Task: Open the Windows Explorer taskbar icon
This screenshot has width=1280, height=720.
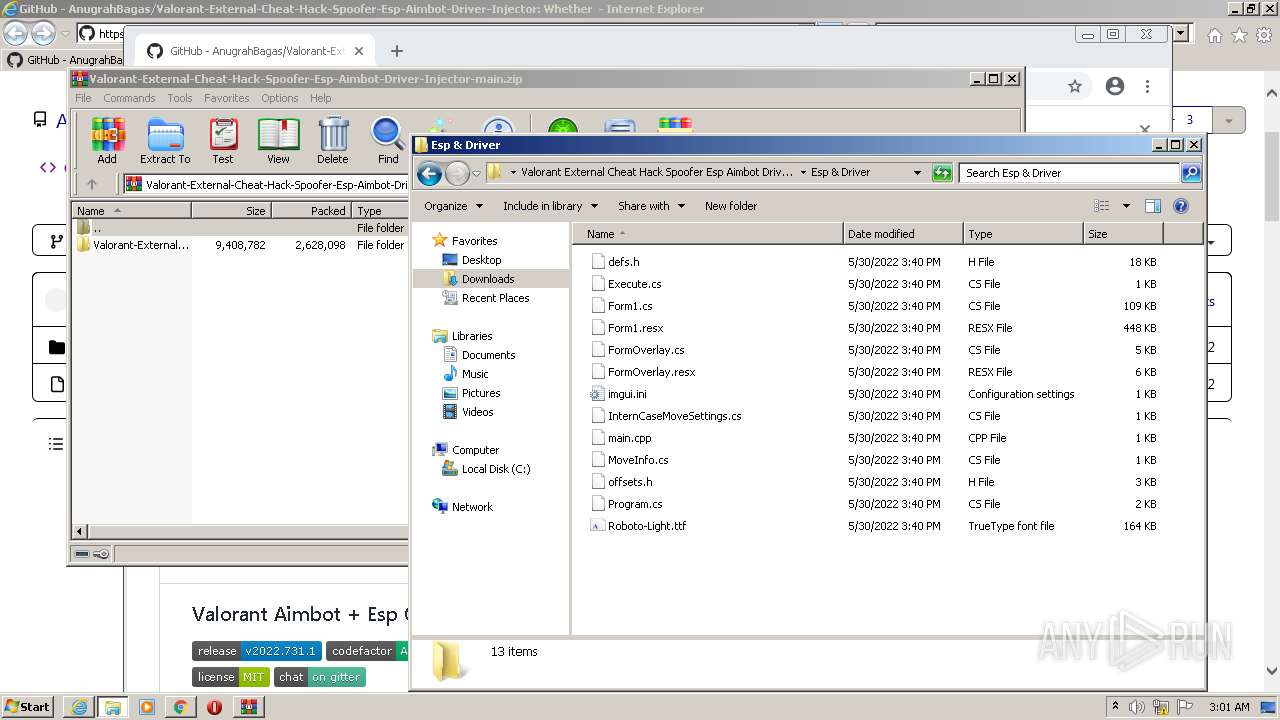Action: pos(113,707)
